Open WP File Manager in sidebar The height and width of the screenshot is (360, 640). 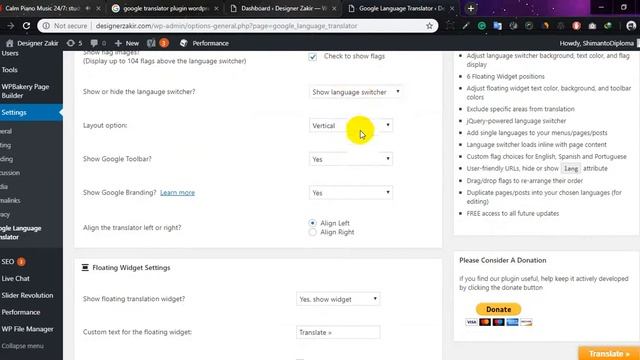point(27,329)
